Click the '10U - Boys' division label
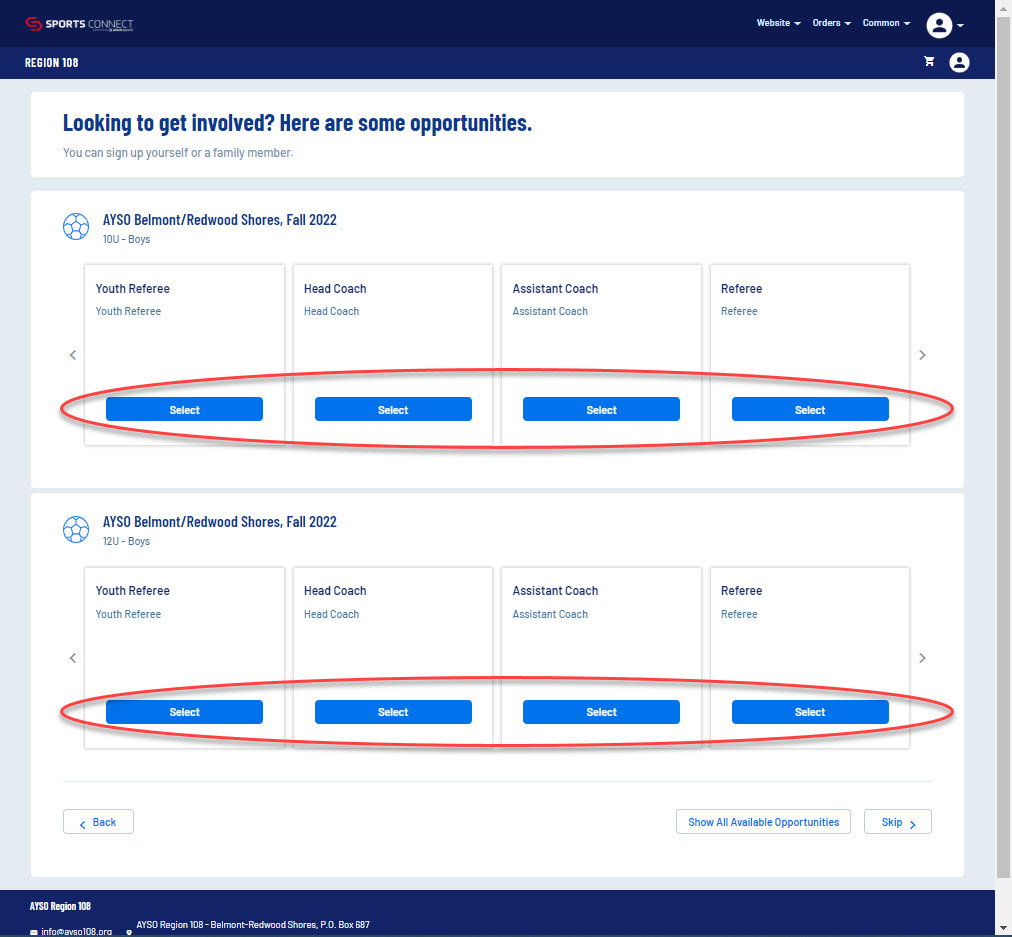The height and width of the screenshot is (937, 1012). coord(126,239)
